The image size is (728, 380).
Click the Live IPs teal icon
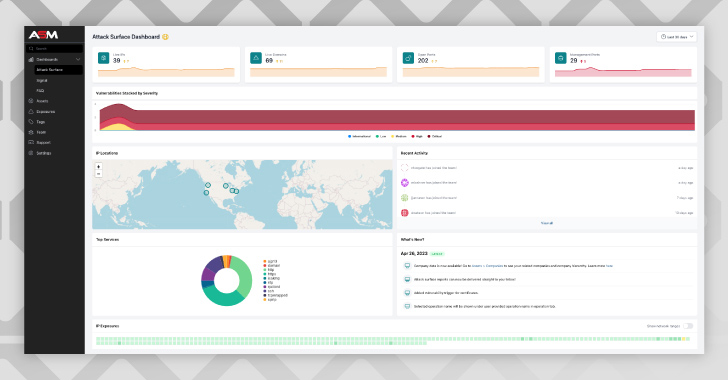tap(104, 58)
